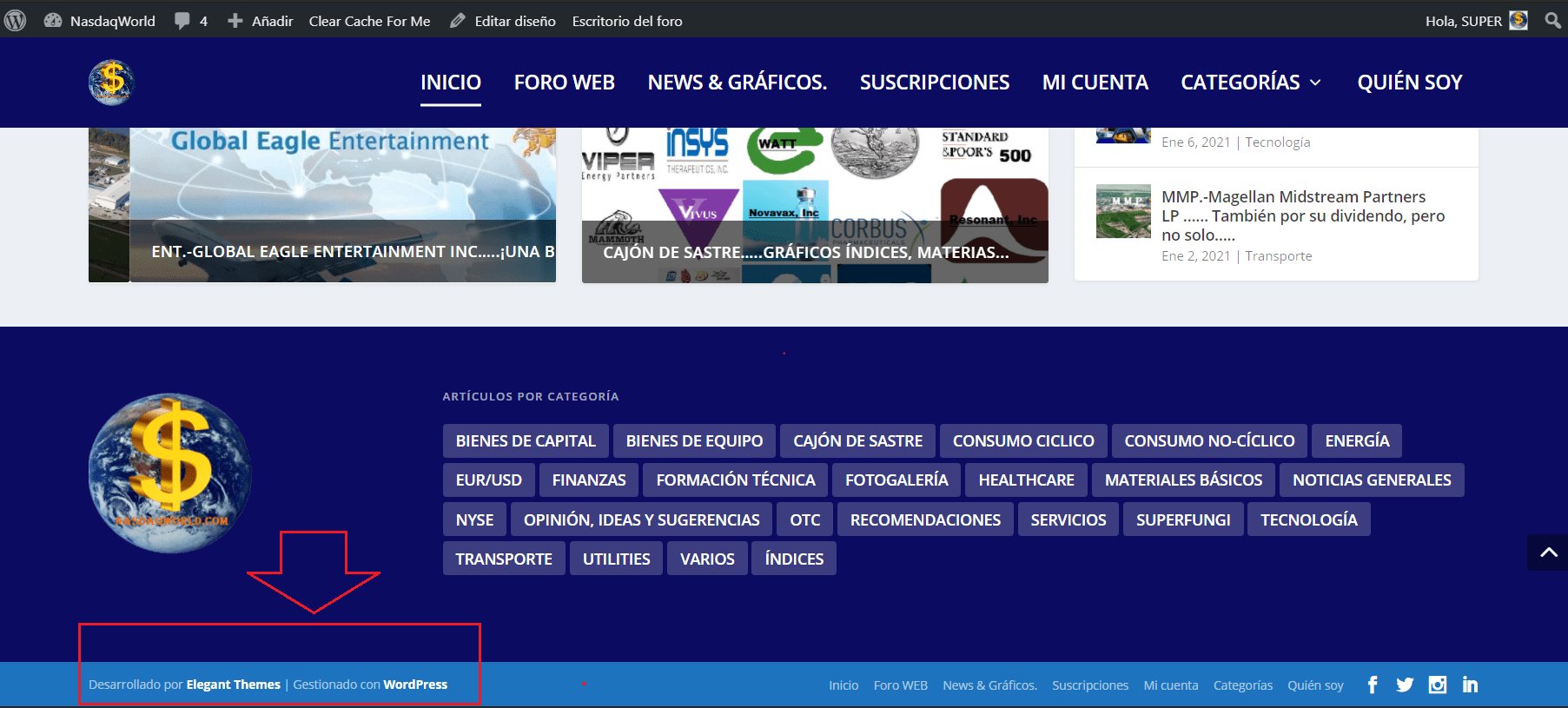Select NYSE tag

[x=474, y=520]
